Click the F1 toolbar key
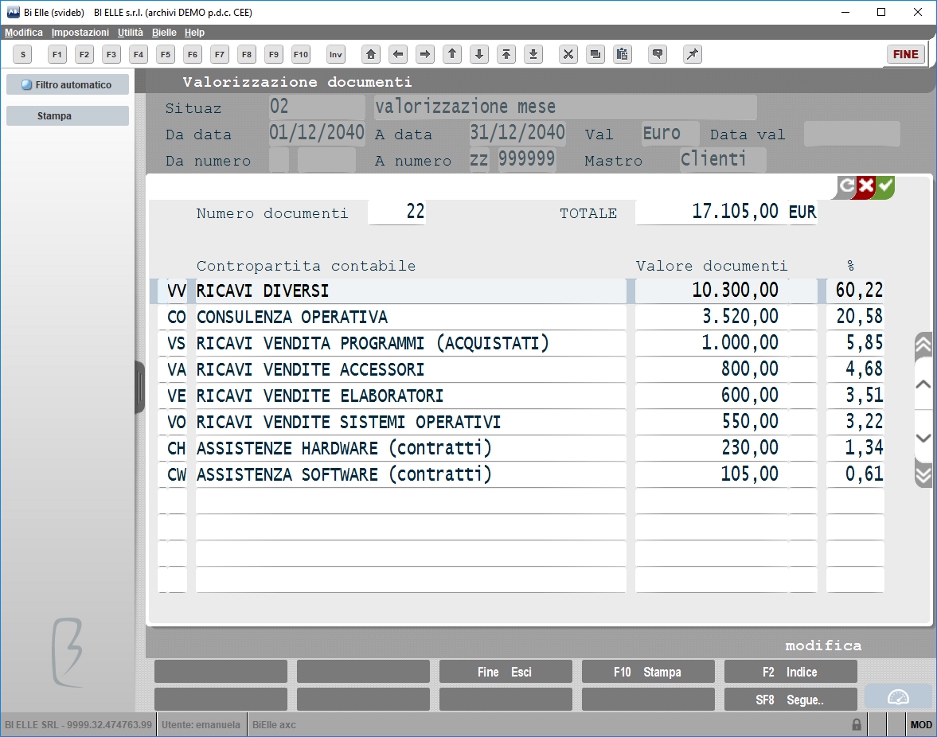937x737 pixels. coord(57,54)
